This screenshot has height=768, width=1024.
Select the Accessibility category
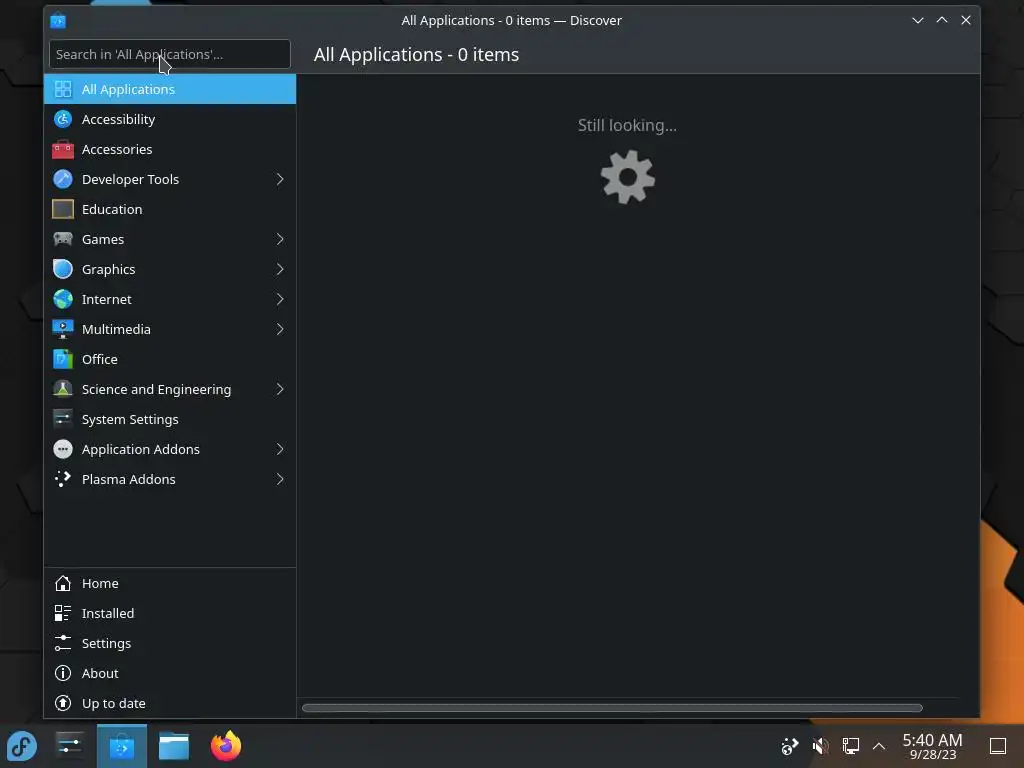[x=170, y=119]
